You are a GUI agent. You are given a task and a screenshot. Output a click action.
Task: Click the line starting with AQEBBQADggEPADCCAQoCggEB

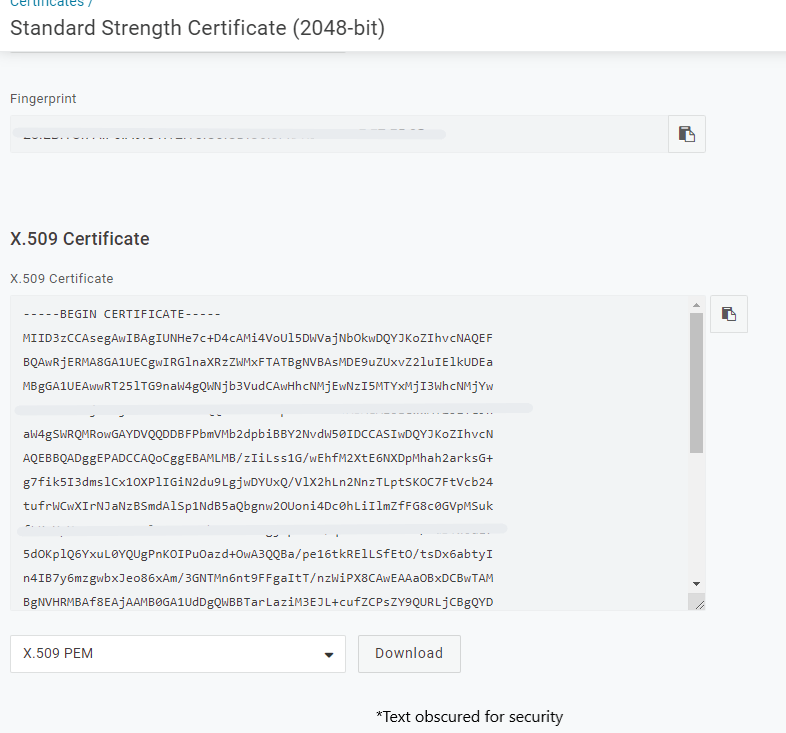pyautogui.click(x=258, y=458)
